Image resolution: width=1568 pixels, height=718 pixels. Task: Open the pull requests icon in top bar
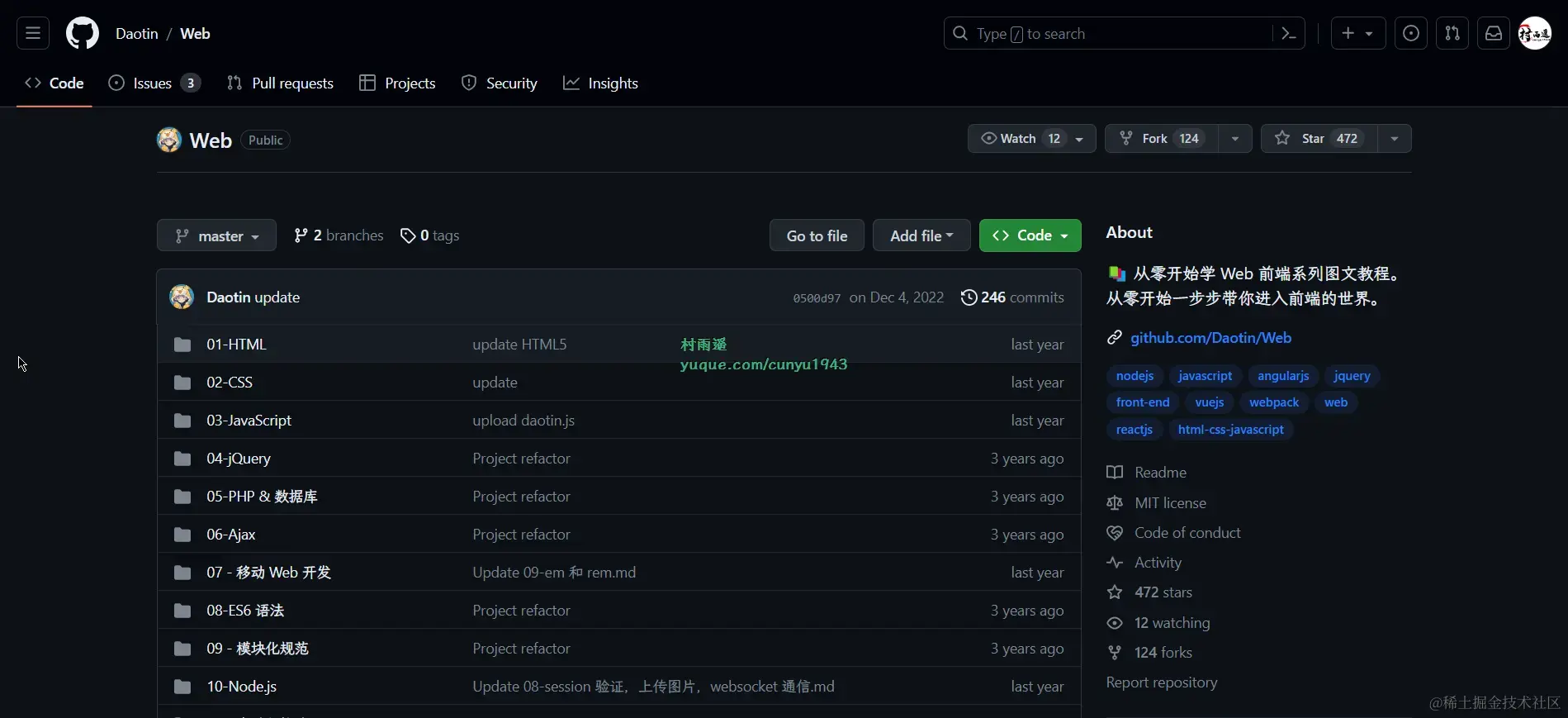pos(1452,34)
